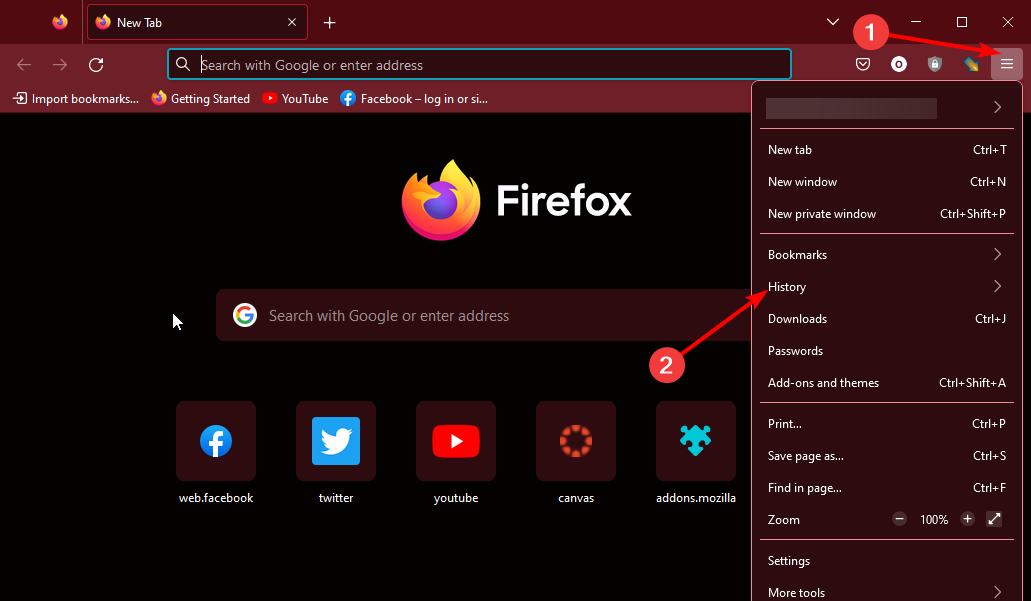The image size is (1031, 601).
Task: Click the address bar search field
Action: (479, 64)
